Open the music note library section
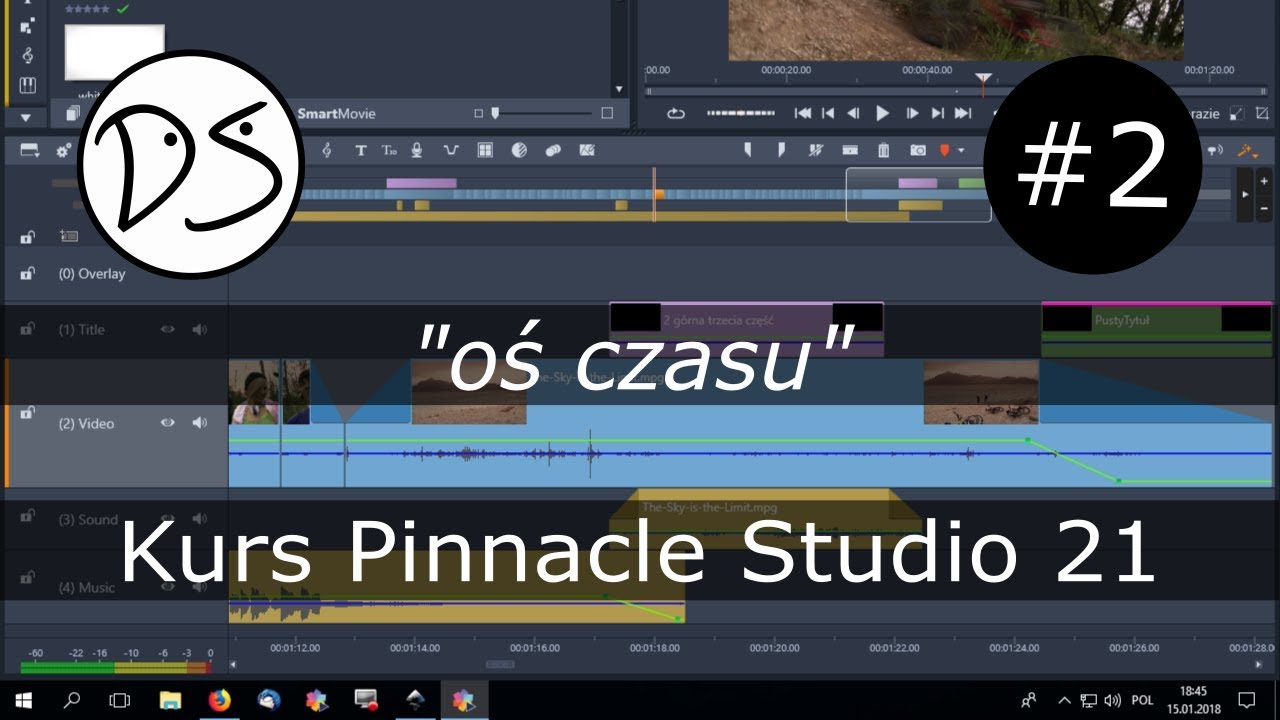Image resolution: width=1280 pixels, height=720 pixels. [27, 55]
